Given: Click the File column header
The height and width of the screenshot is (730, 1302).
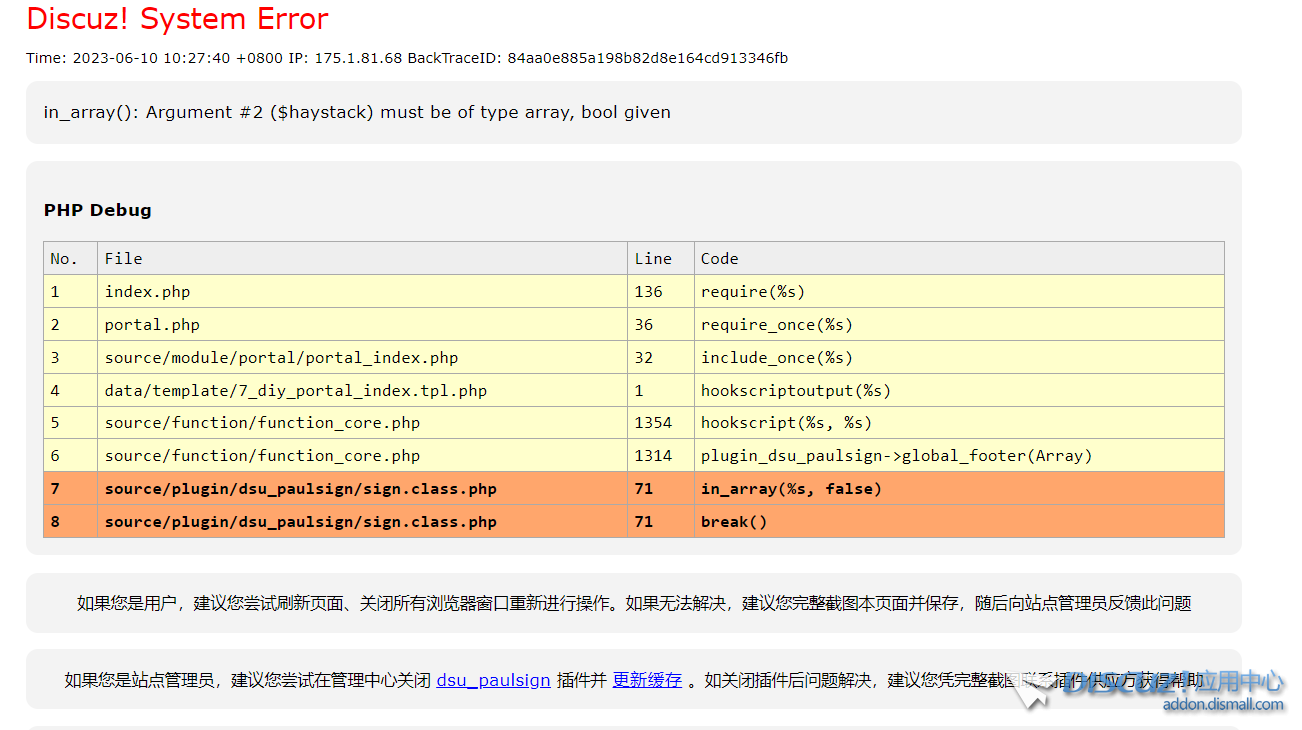Looking at the screenshot, I should [124, 259].
